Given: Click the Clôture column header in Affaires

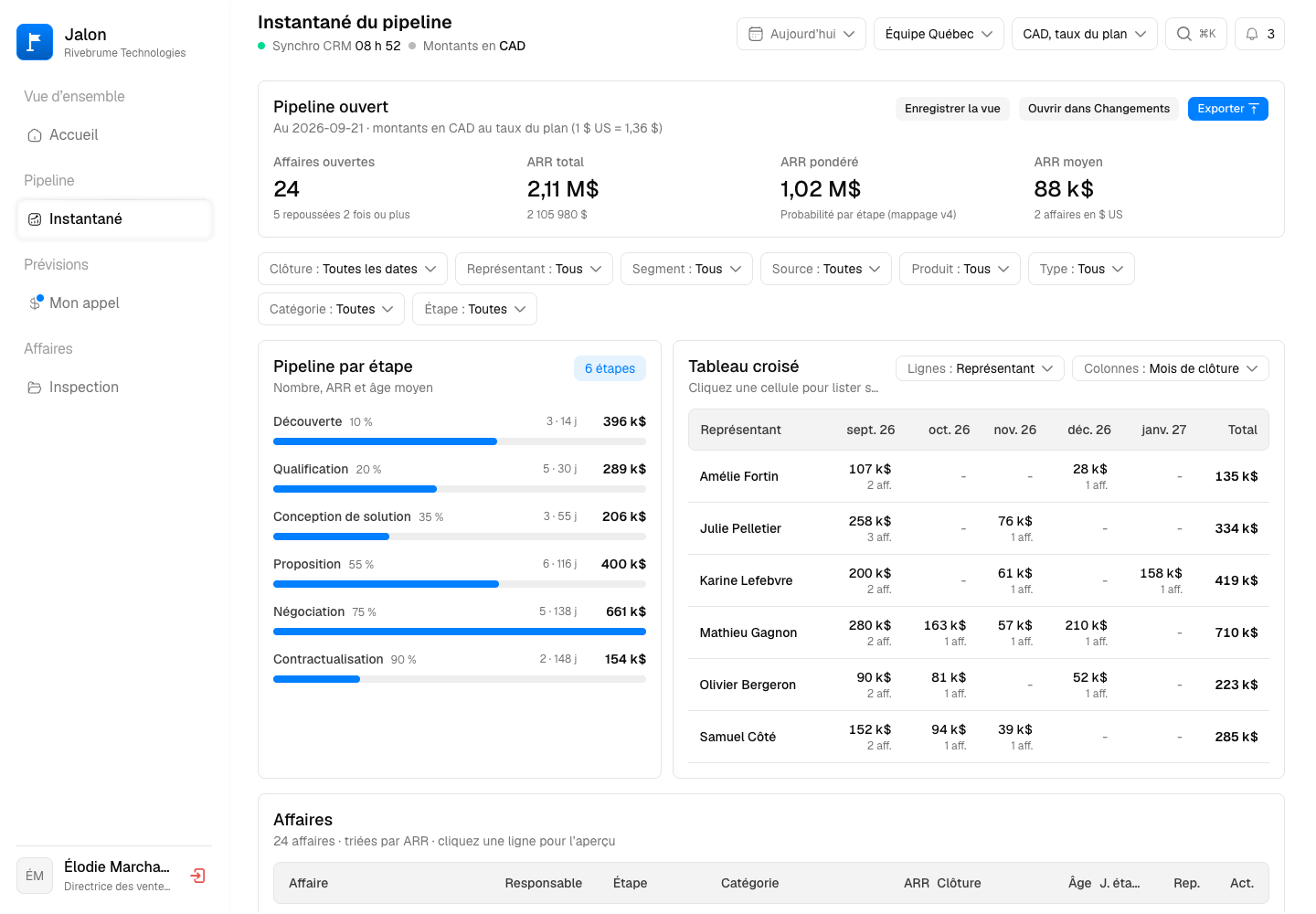Looking at the screenshot, I should (x=959, y=883).
